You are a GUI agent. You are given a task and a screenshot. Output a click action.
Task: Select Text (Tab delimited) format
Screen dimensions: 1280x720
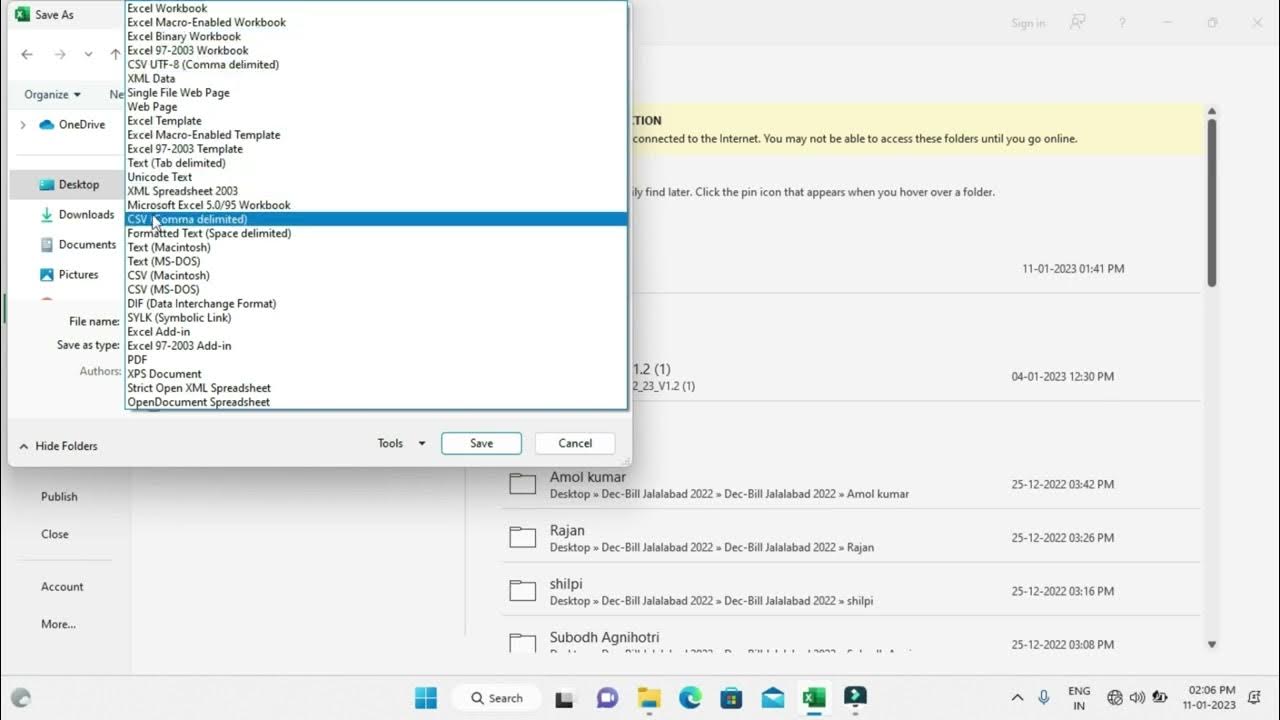tap(376, 162)
